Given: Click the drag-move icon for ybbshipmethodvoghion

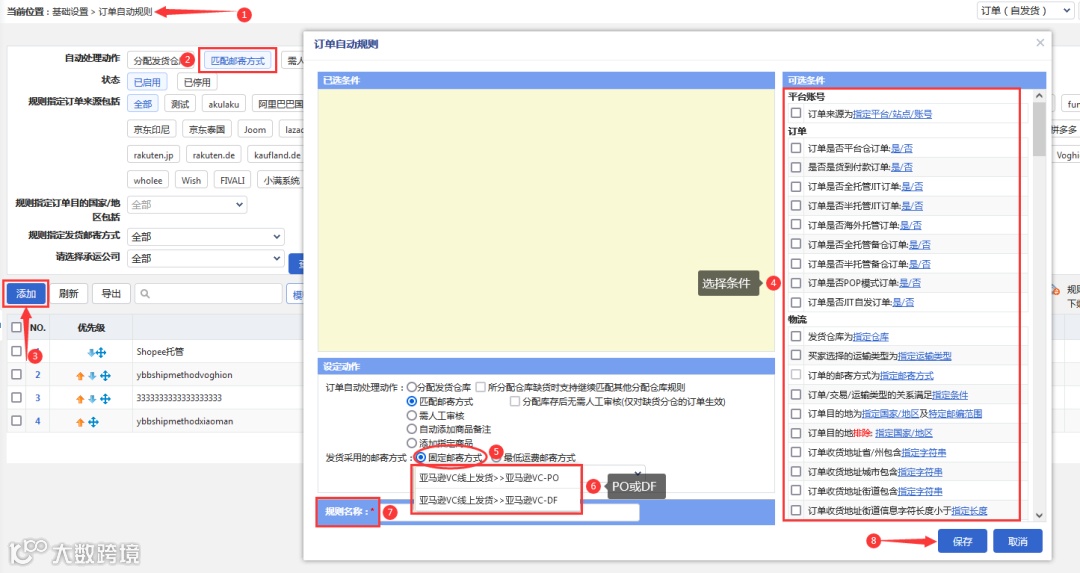Looking at the screenshot, I should (x=105, y=376).
